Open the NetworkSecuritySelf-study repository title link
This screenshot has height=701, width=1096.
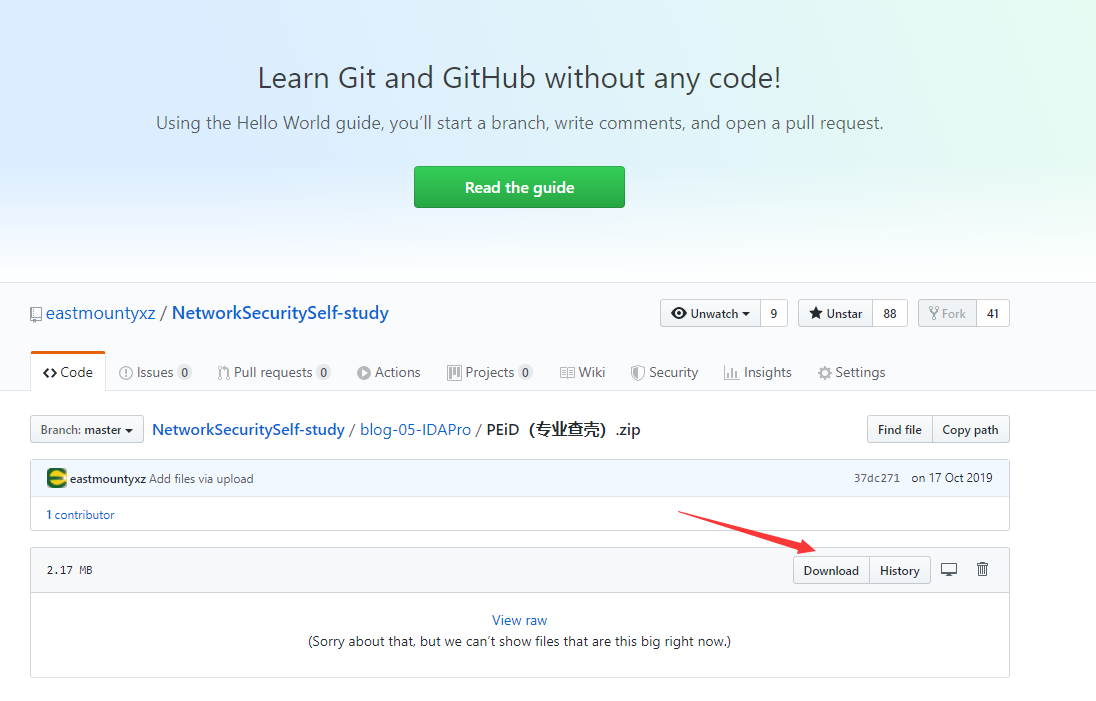[280, 313]
